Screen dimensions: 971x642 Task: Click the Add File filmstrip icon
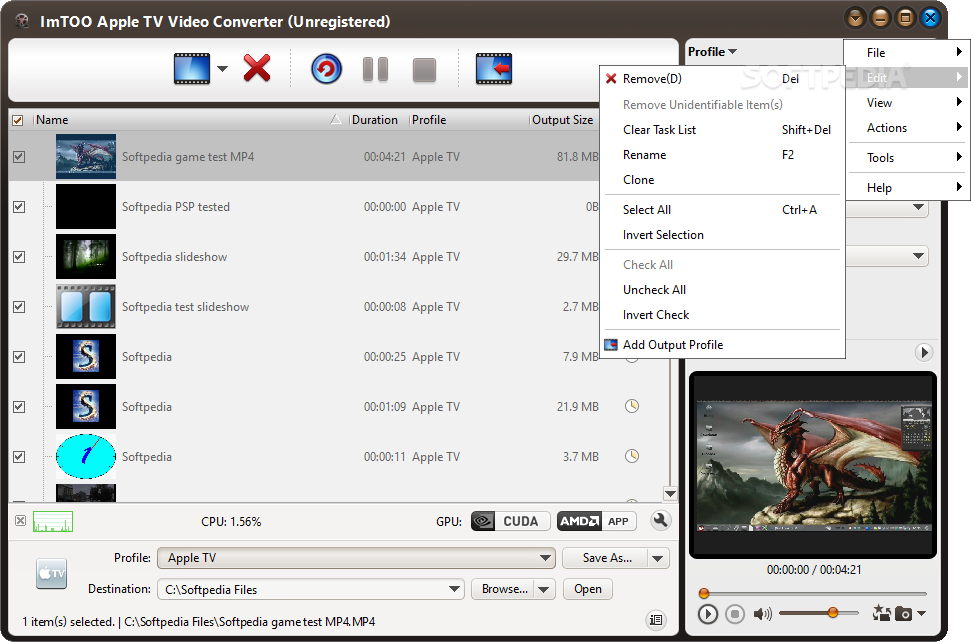pyautogui.click(x=192, y=69)
